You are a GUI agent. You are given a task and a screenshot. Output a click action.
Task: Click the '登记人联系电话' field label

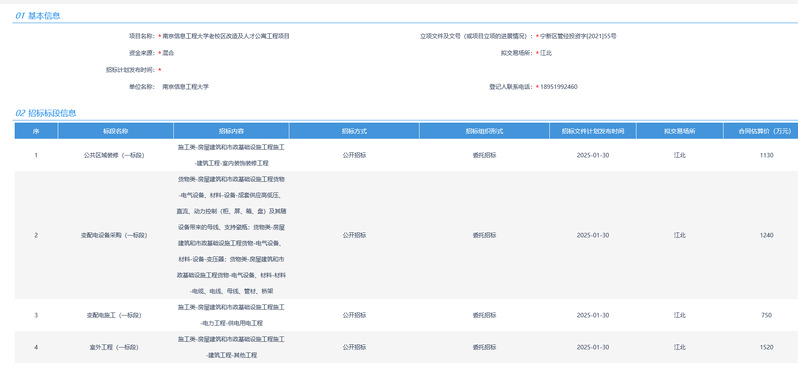(510, 87)
